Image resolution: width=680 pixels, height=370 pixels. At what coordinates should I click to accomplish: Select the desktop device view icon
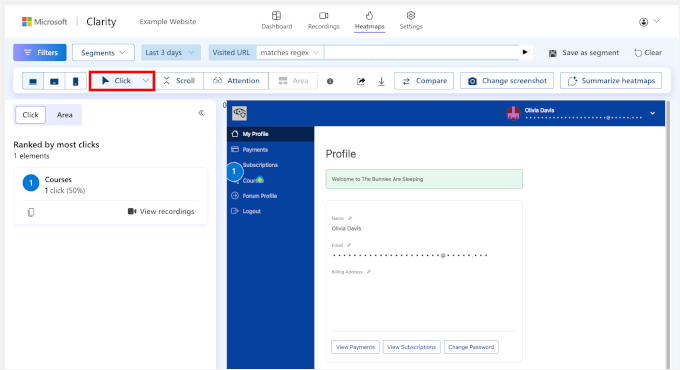coord(33,81)
